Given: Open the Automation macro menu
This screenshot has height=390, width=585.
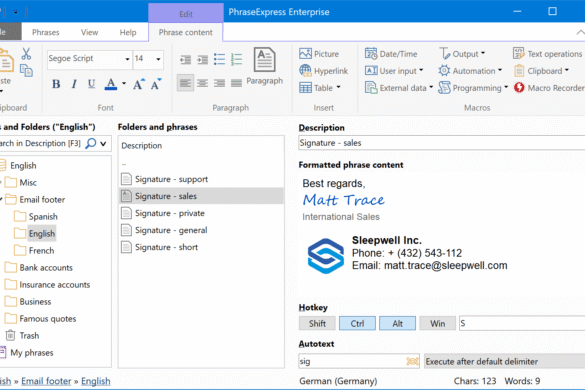Looking at the screenshot, I should [470, 71].
